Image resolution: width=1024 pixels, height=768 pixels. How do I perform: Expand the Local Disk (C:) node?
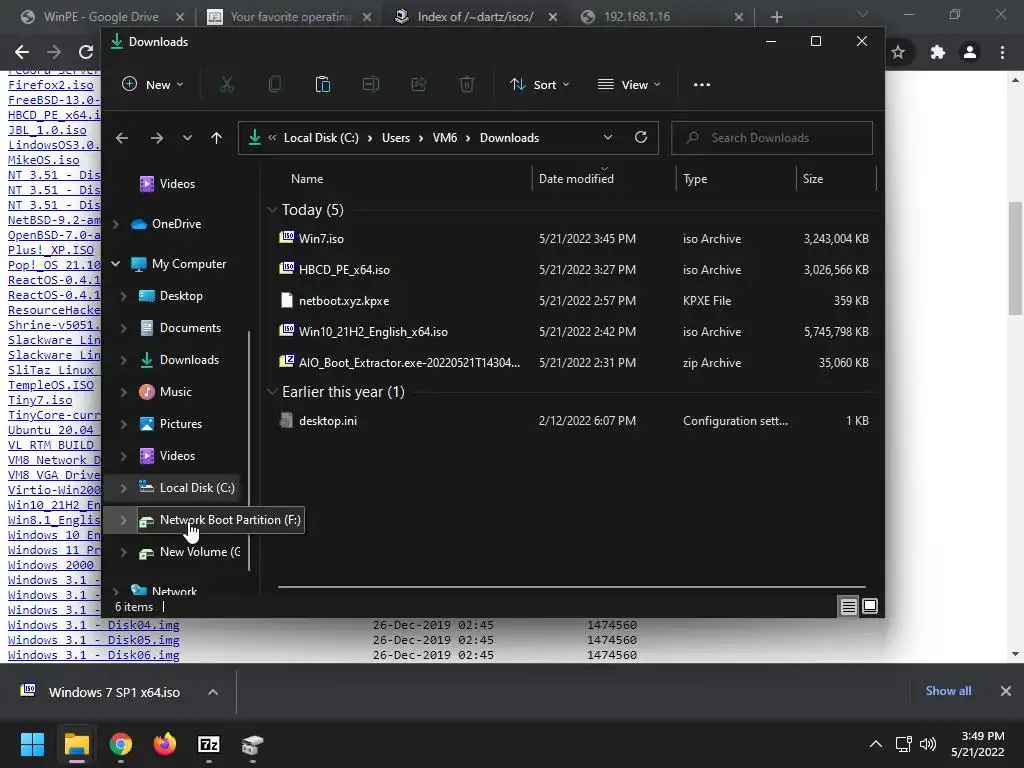click(x=123, y=488)
